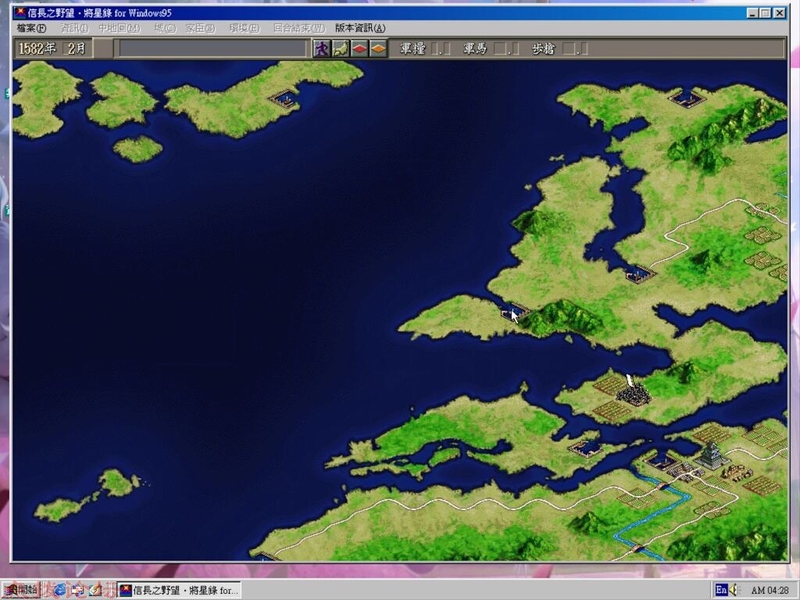The image size is (800, 600).
Task: Open the 家臣(S) menu
Action: (201, 28)
